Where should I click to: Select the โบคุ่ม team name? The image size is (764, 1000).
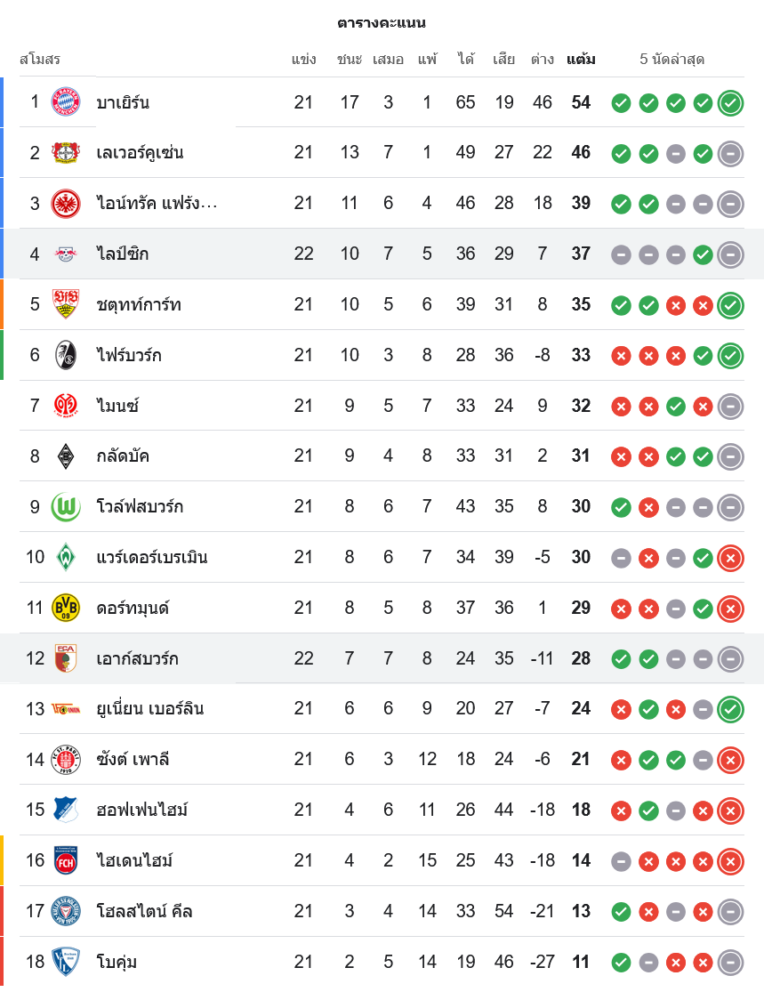click(x=117, y=962)
